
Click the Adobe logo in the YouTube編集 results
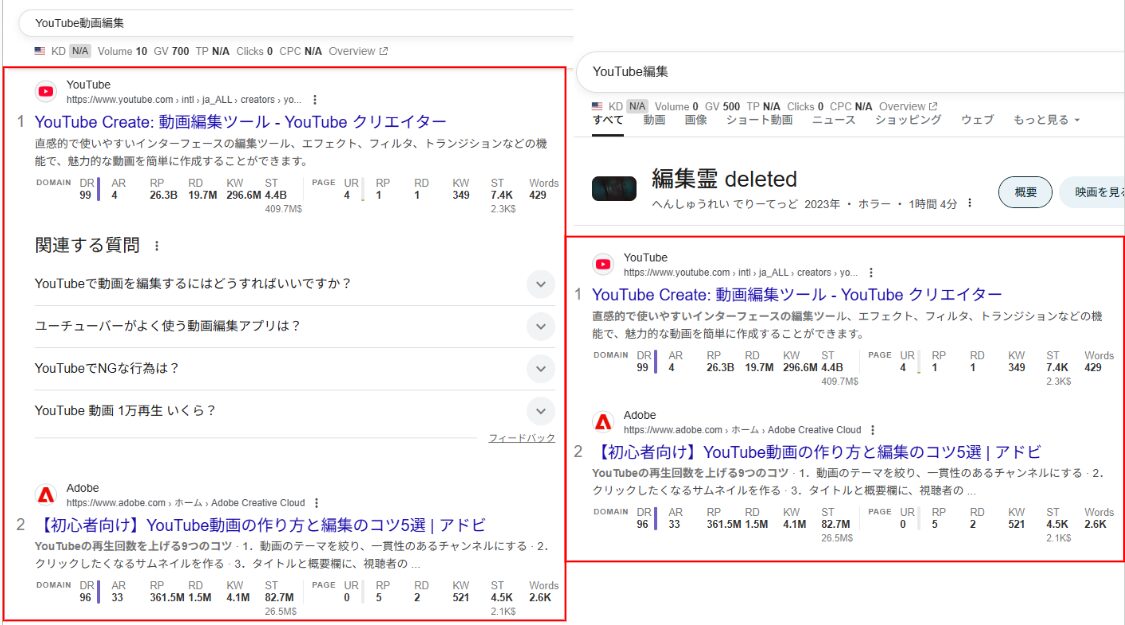603,422
